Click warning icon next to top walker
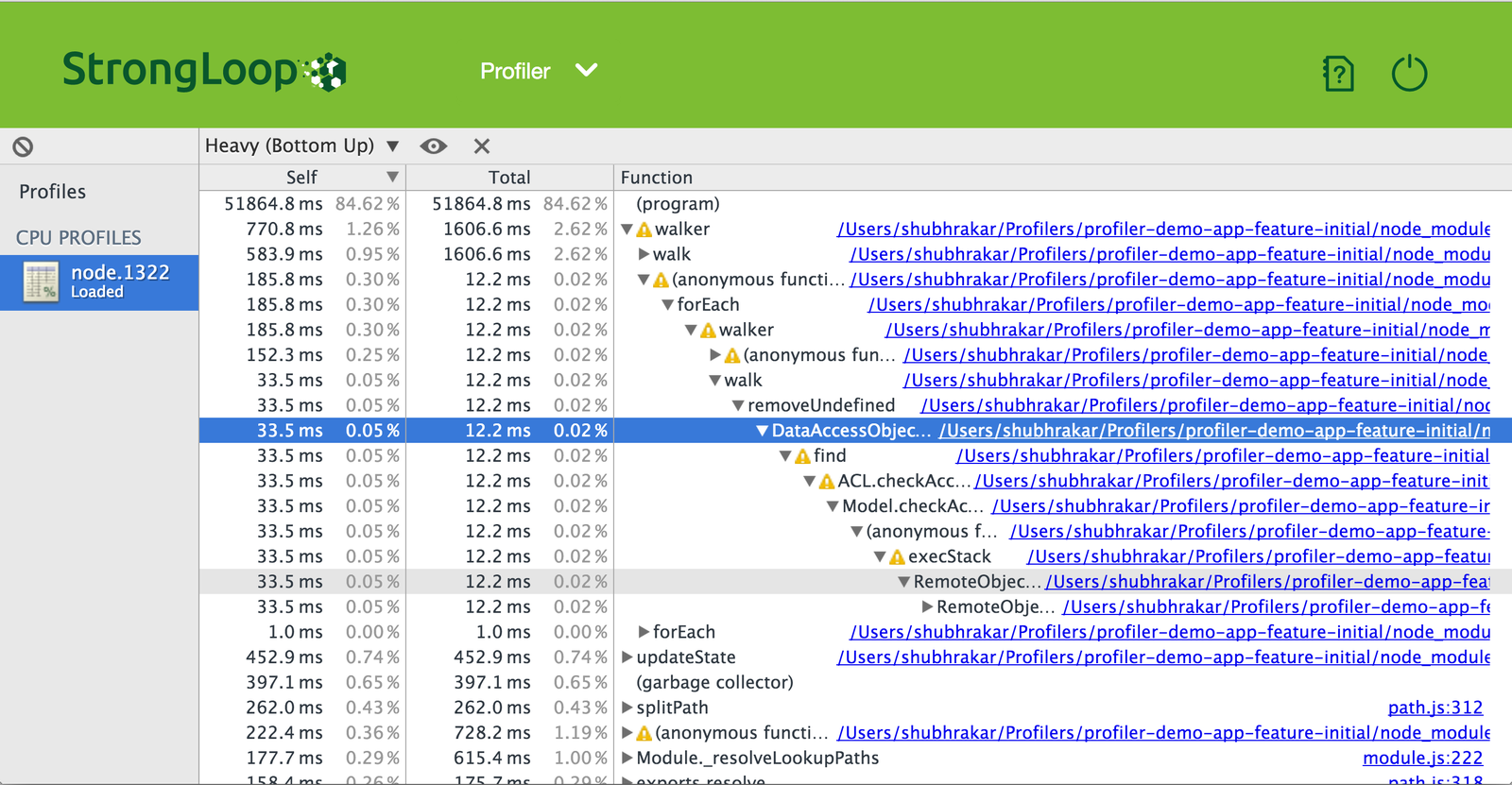1512x785 pixels. click(644, 230)
